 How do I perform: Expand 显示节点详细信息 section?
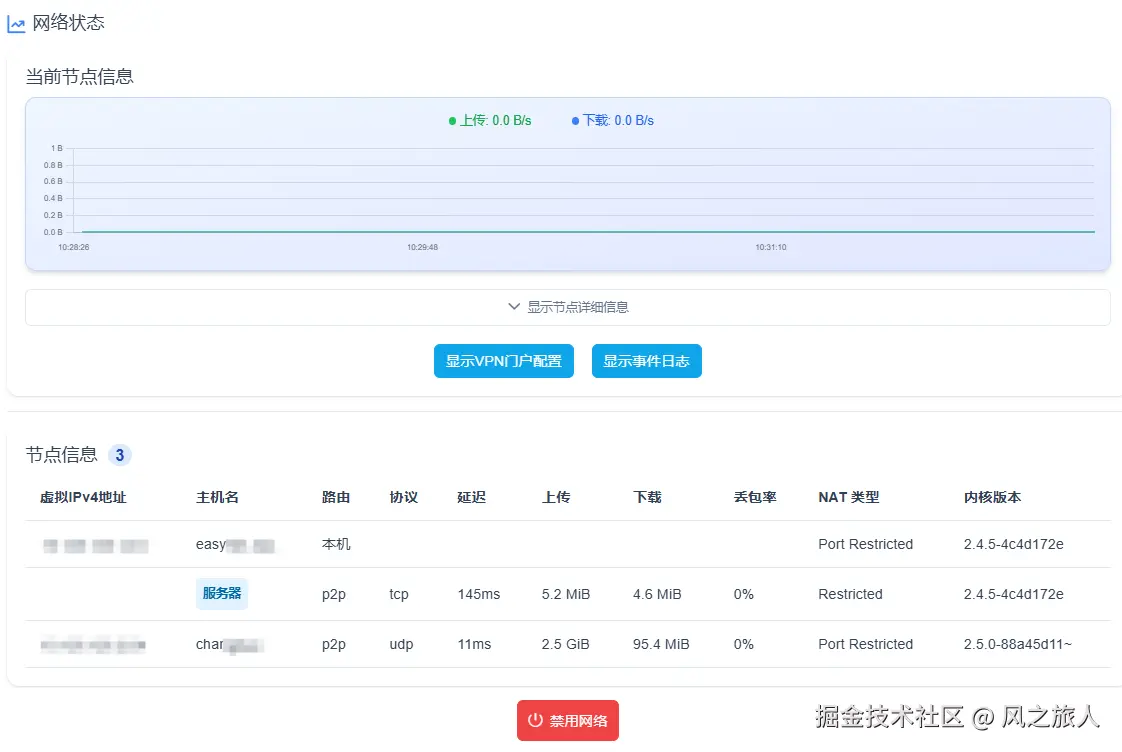click(567, 307)
